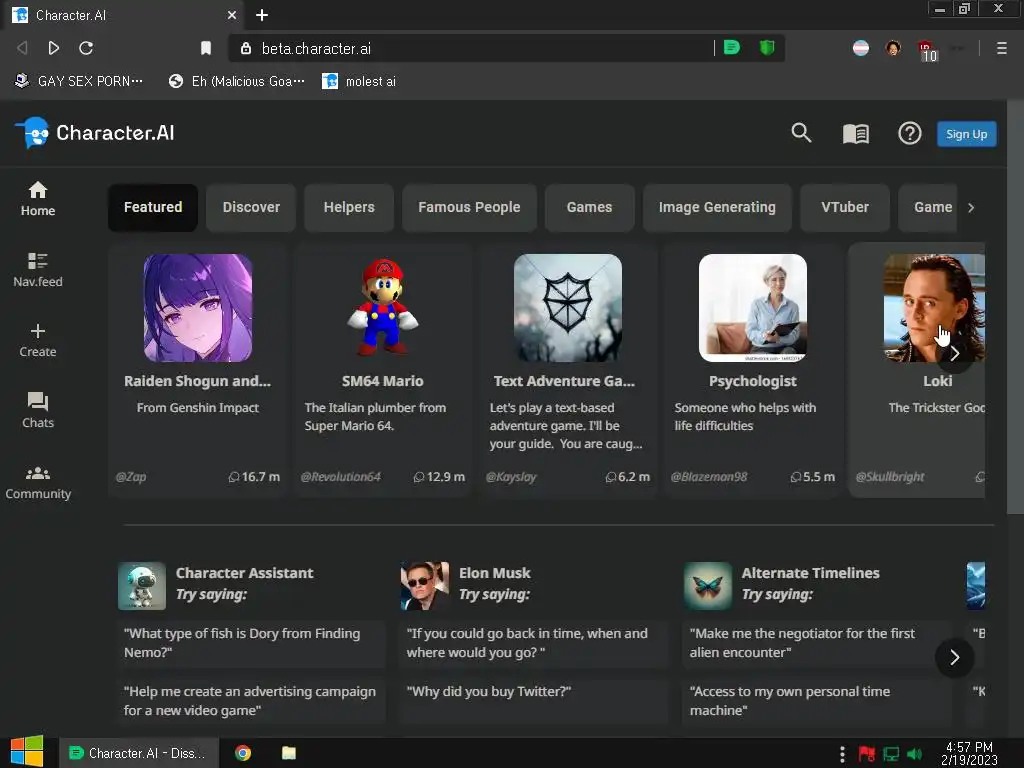Advance the featured characters carousel arrow
The image size is (1024, 768).
pos(955,354)
